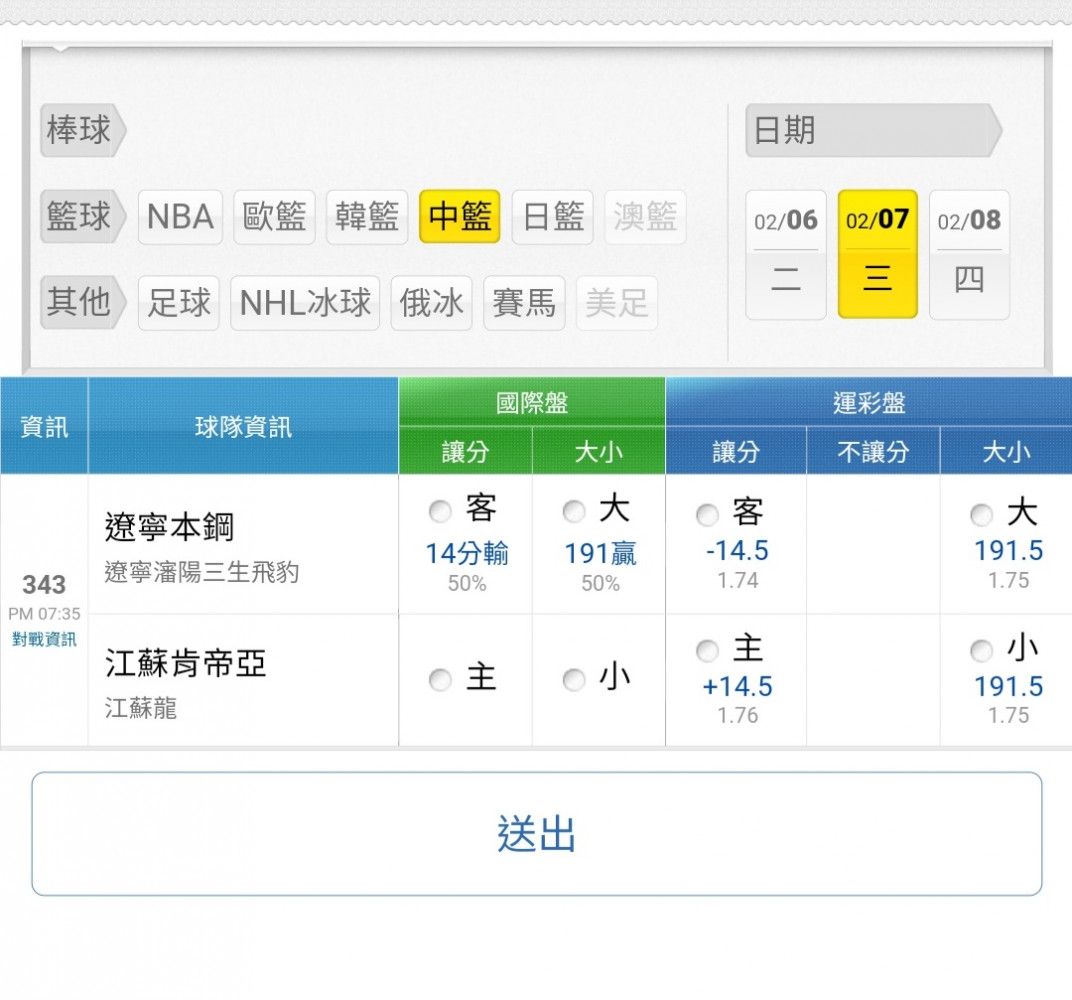Select 國際盤 大小 大 radio option
The width and height of the screenshot is (1072, 1000).
[x=574, y=511]
